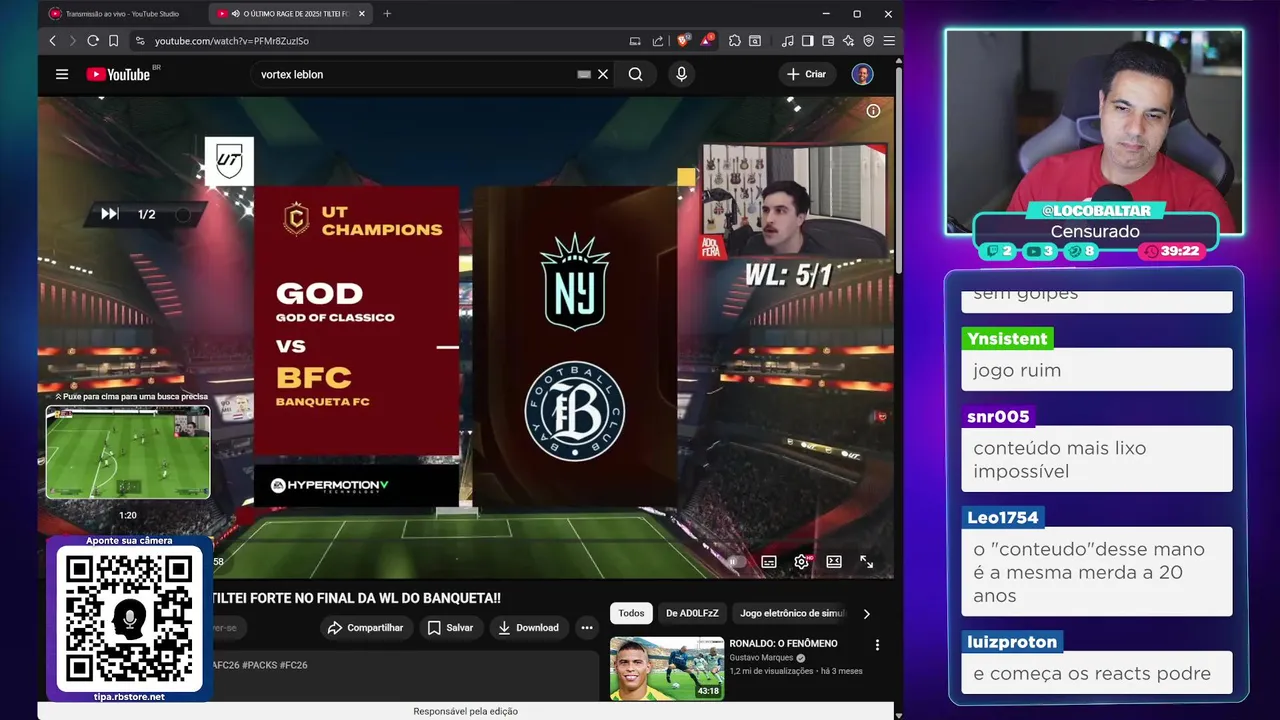Image resolution: width=1280 pixels, height=720 pixels.
Task: Click the Leo1754 chat username
Action: point(1004,517)
